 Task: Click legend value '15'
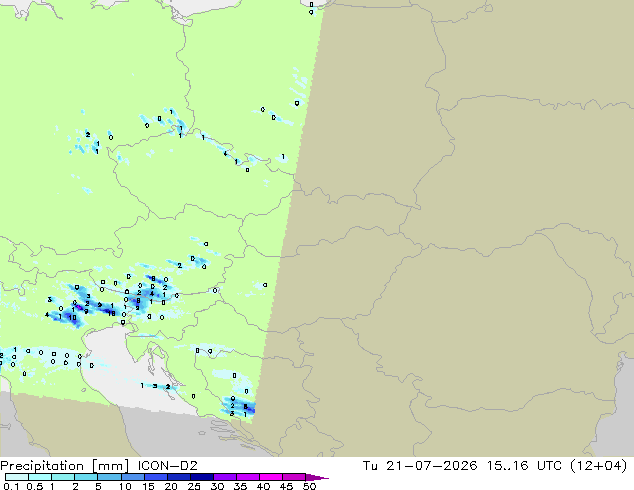tap(148, 486)
